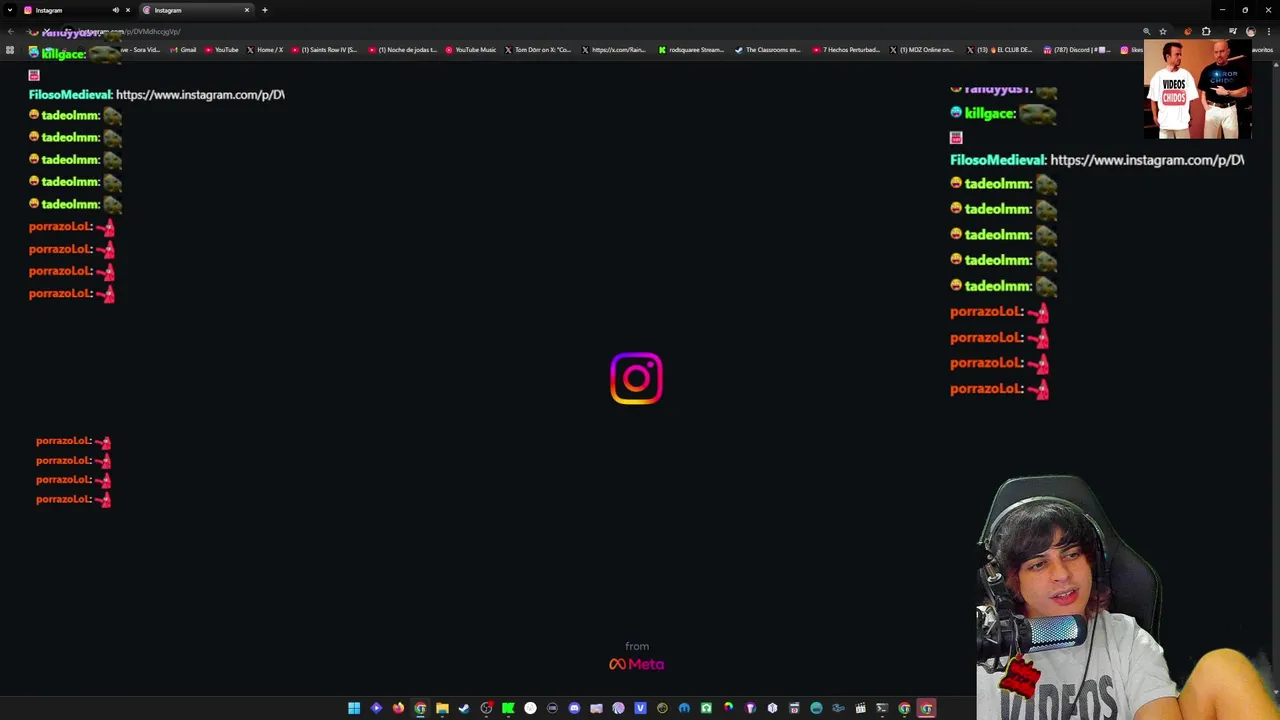Mute the first Instagram tab's audio
The width and height of the screenshot is (1280, 720).
[115, 10]
